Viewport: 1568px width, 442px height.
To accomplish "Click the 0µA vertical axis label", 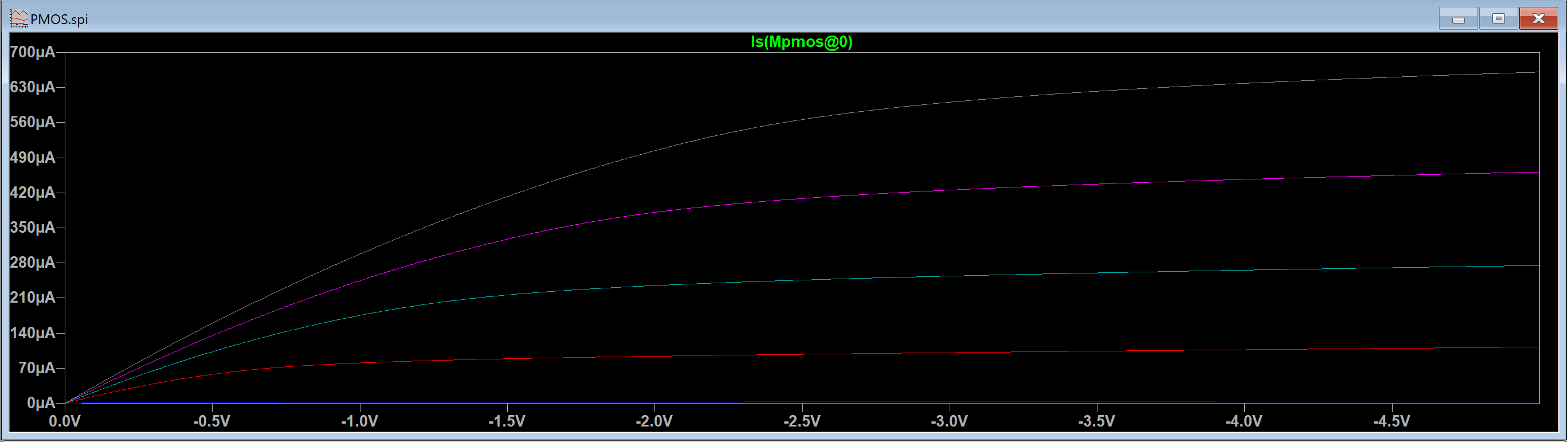I will pos(41,403).
